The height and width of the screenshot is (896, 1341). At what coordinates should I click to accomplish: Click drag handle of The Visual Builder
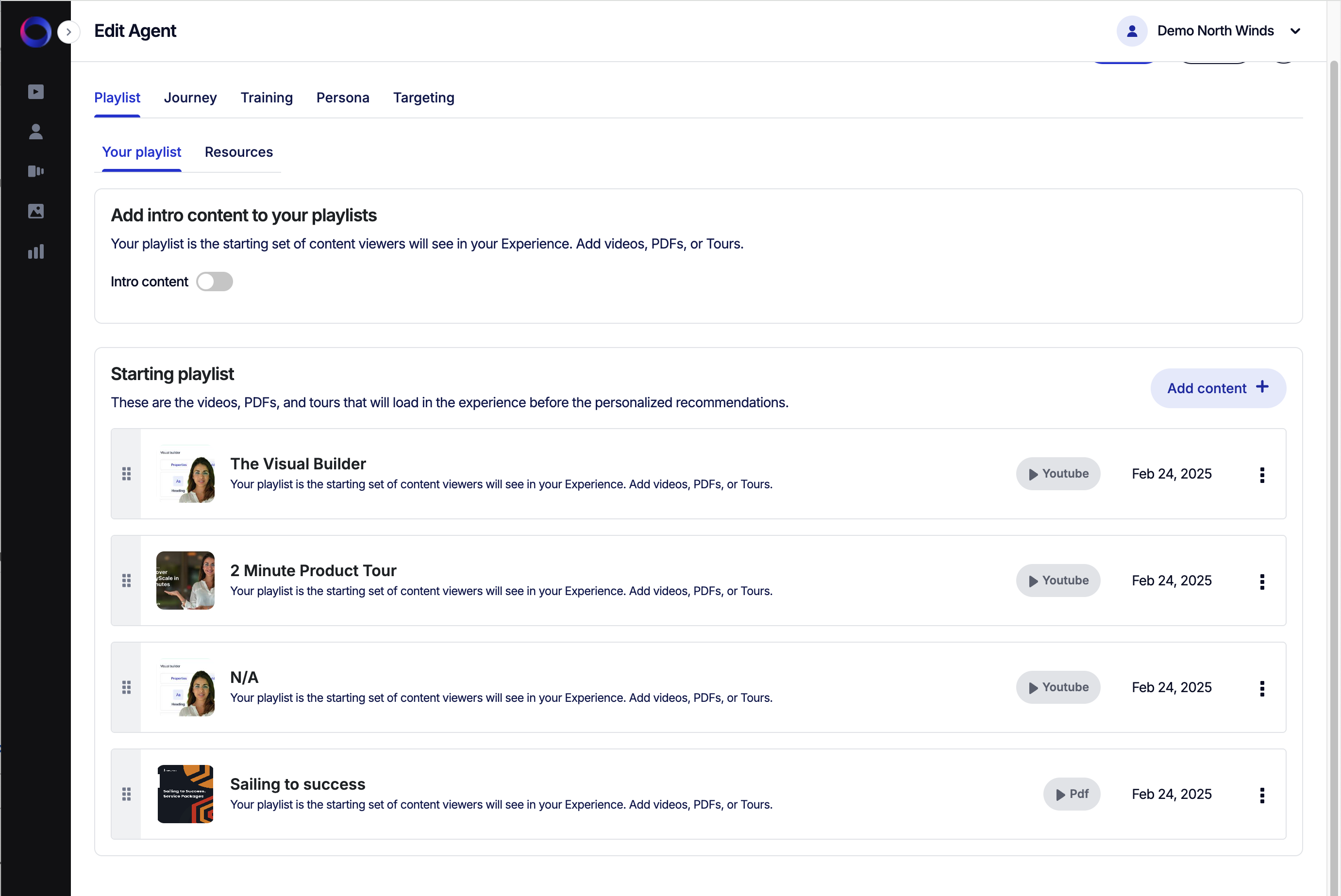[x=126, y=474]
